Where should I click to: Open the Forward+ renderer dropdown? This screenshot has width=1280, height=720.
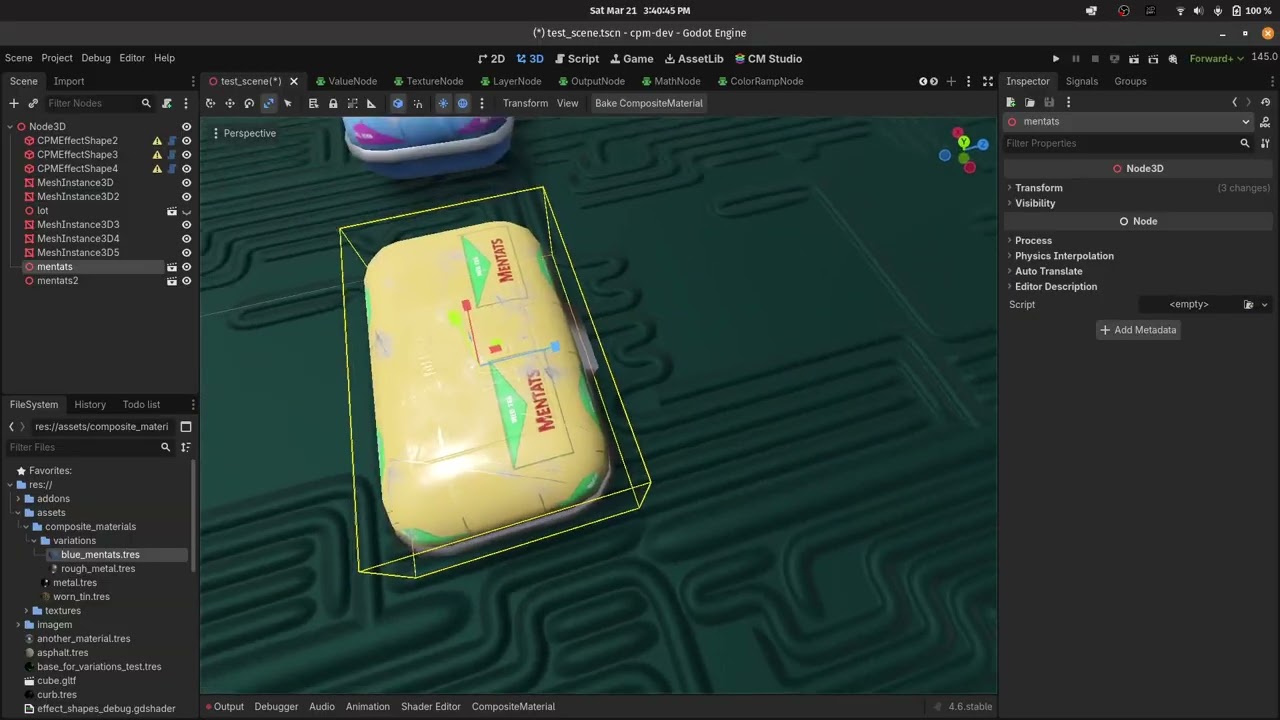tap(1215, 59)
